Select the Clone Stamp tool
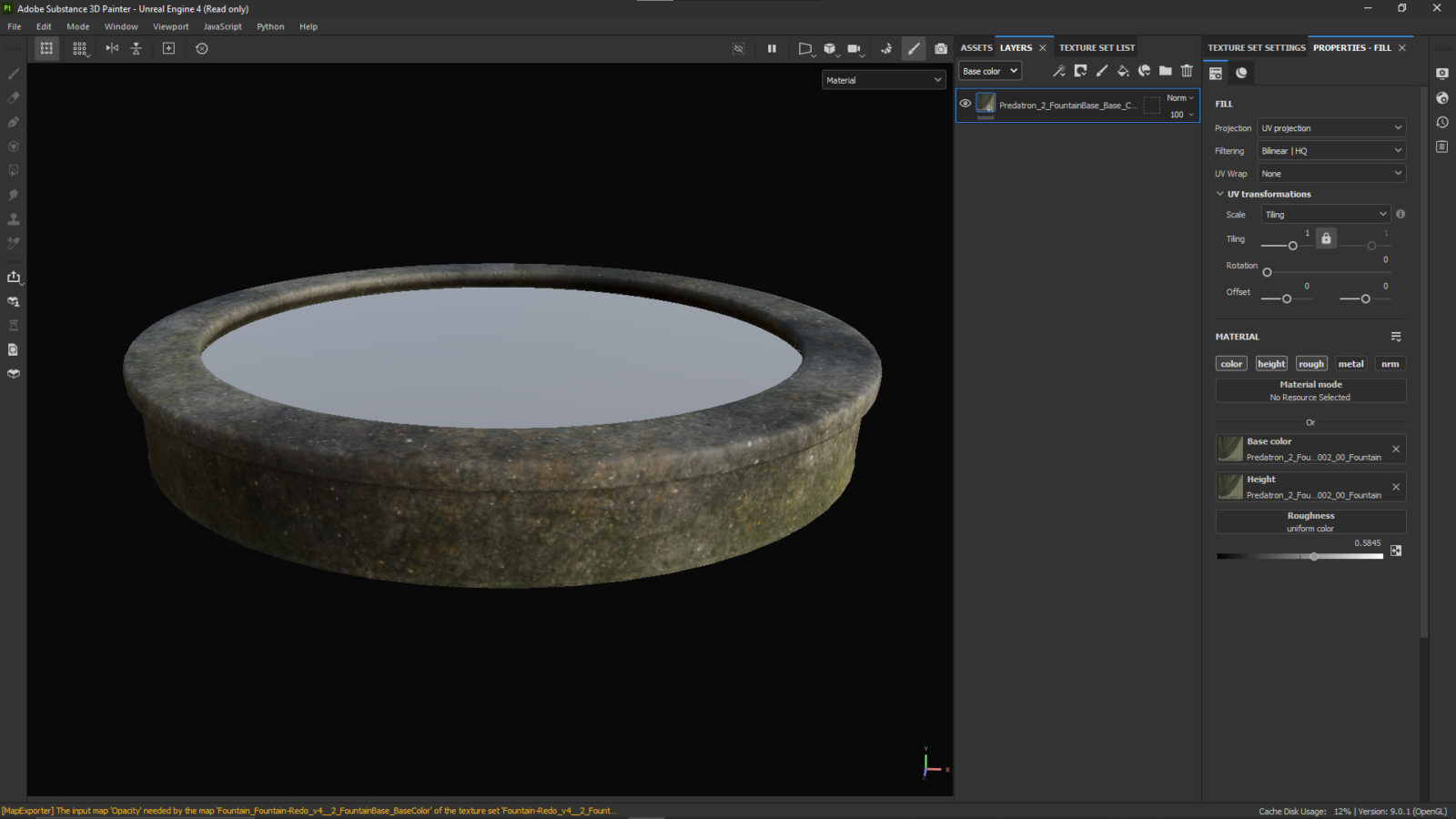Viewport: 1456px width, 819px height. point(13,218)
